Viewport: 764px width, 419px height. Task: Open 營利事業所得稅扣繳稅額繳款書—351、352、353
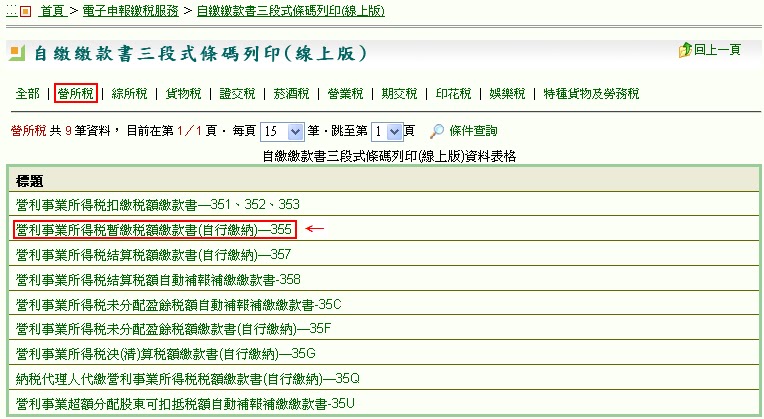[157, 204]
